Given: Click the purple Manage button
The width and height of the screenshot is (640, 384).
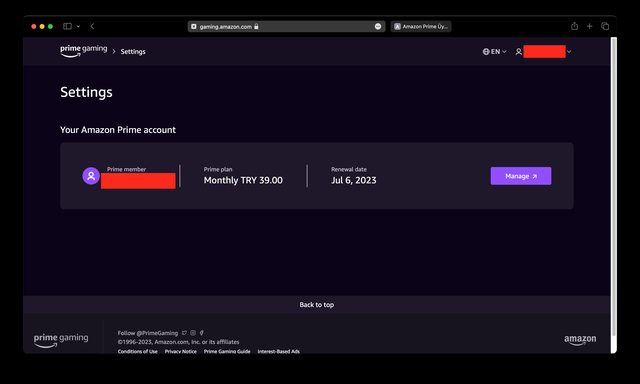Looking at the screenshot, I should click(x=521, y=176).
